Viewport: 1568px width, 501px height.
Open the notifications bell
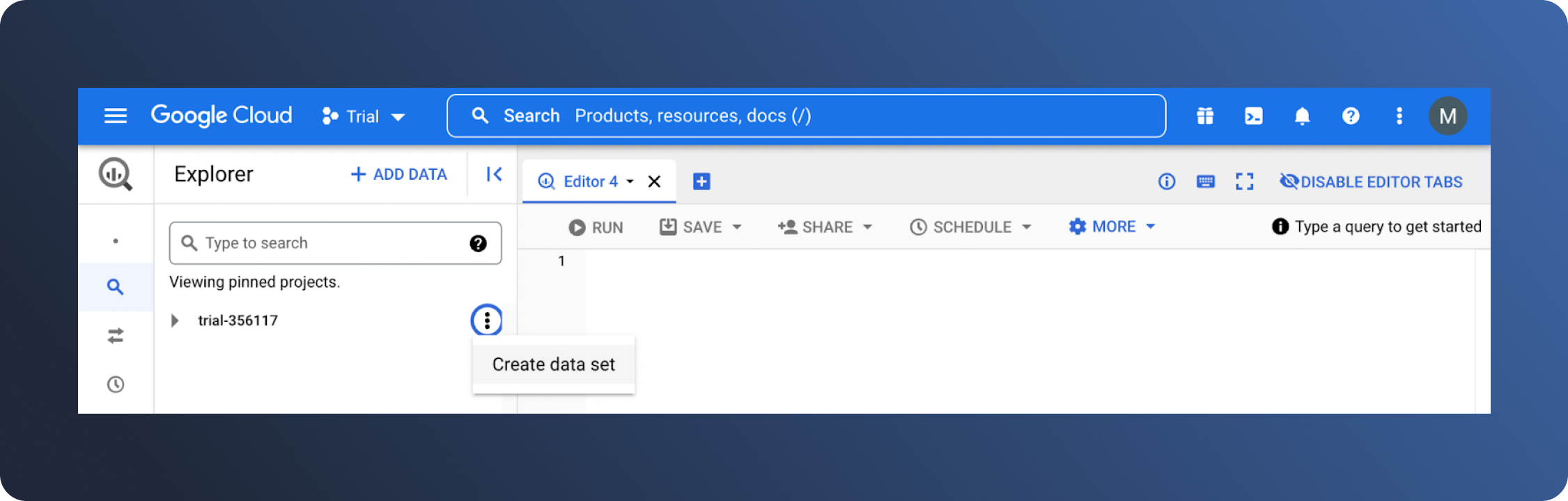click(1302, 116)
